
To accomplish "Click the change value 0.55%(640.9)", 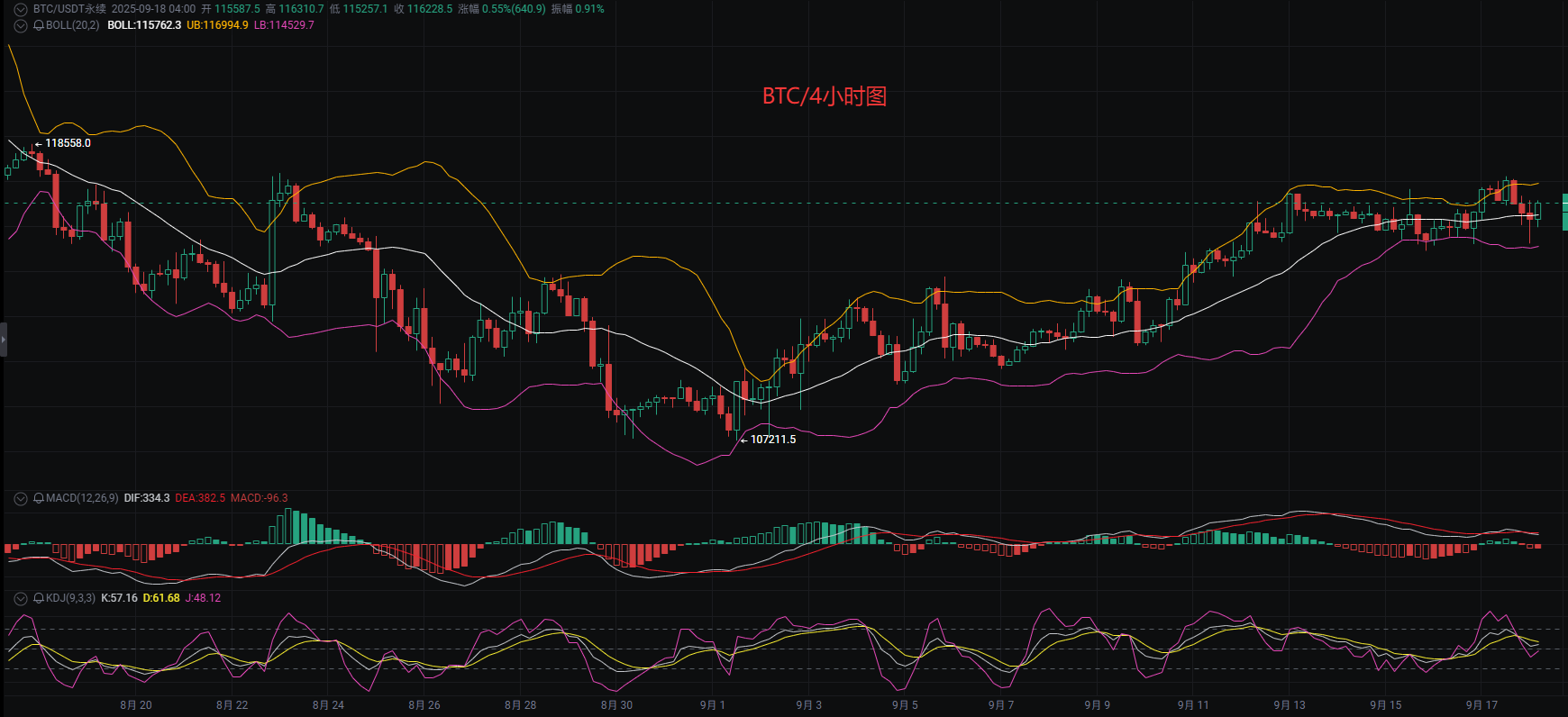I will pos(514,9).
